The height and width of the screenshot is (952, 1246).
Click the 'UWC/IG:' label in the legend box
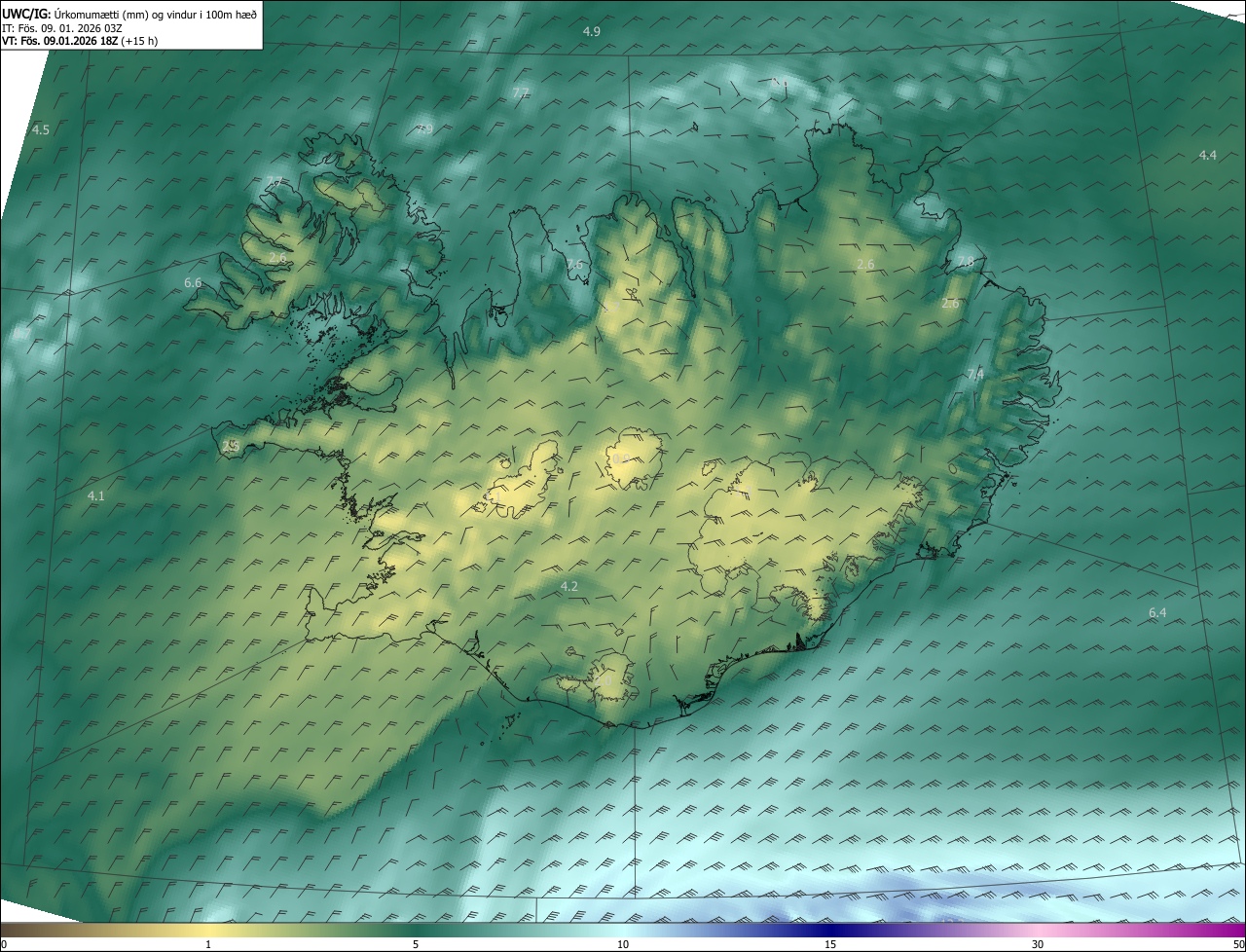(26, 14)
